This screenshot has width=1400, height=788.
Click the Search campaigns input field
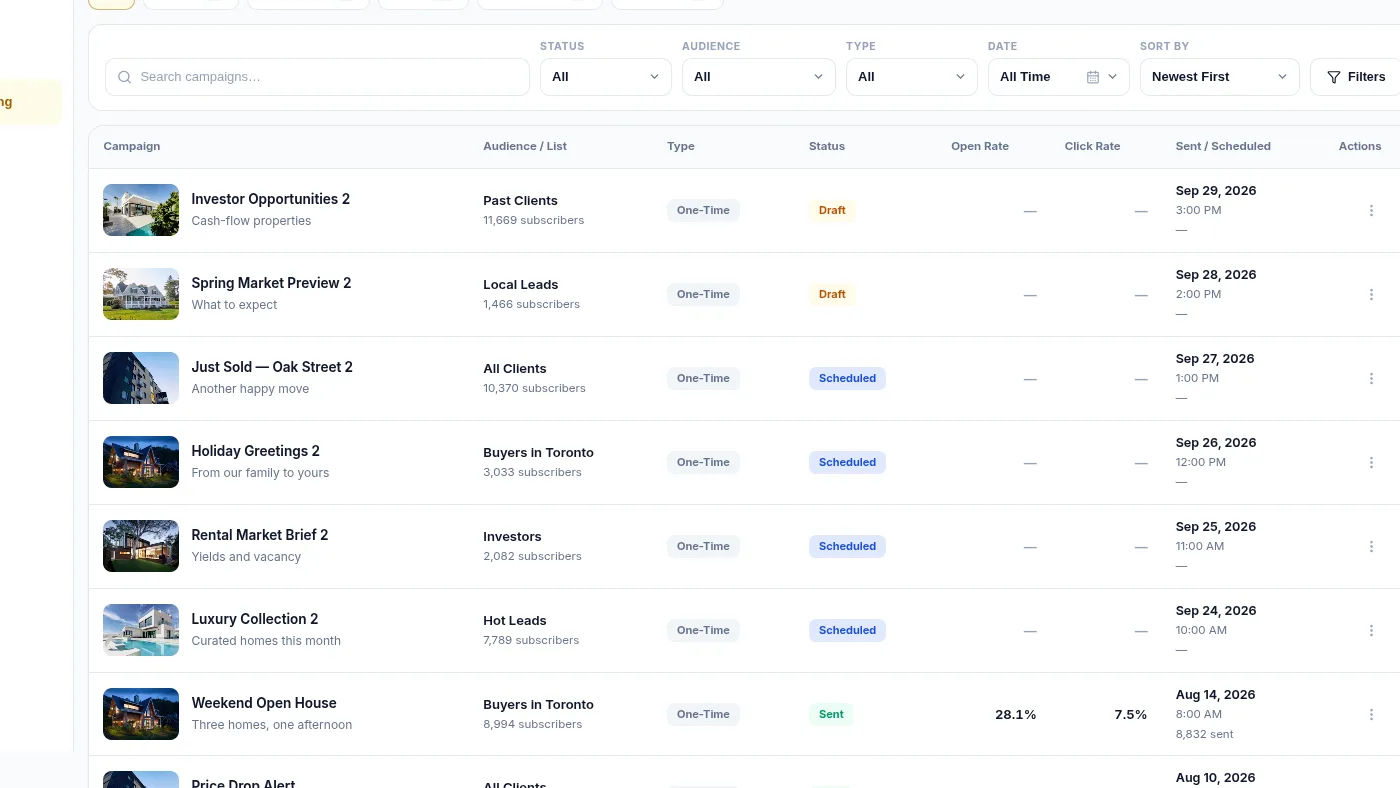(317, 77)
